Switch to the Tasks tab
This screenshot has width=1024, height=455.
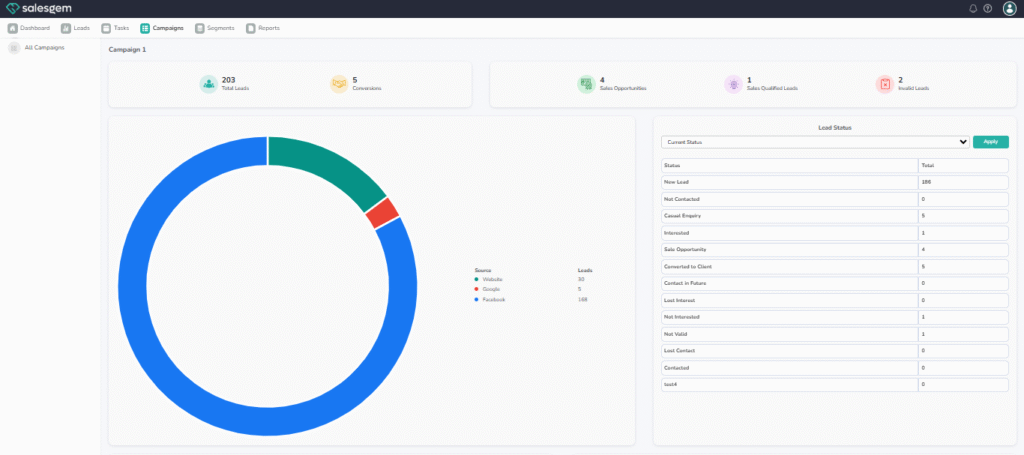point(115,28)
